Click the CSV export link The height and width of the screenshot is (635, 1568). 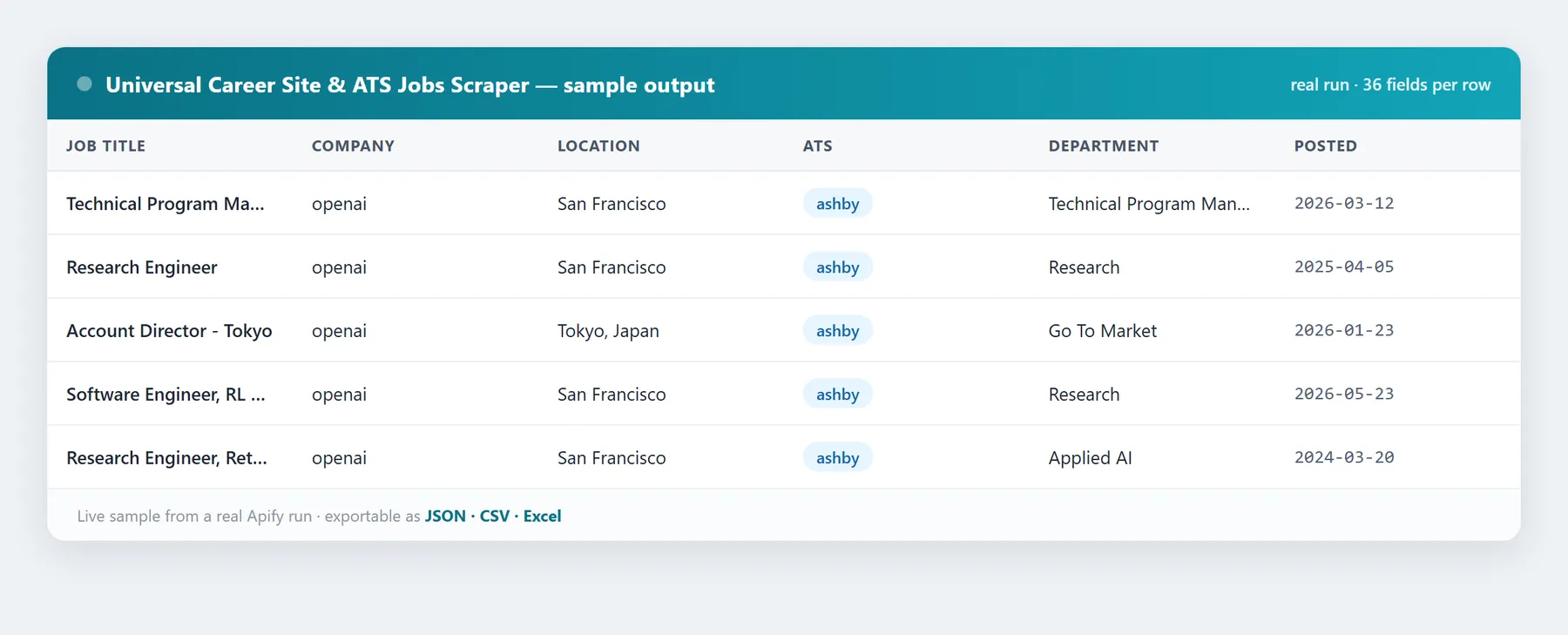495,516
